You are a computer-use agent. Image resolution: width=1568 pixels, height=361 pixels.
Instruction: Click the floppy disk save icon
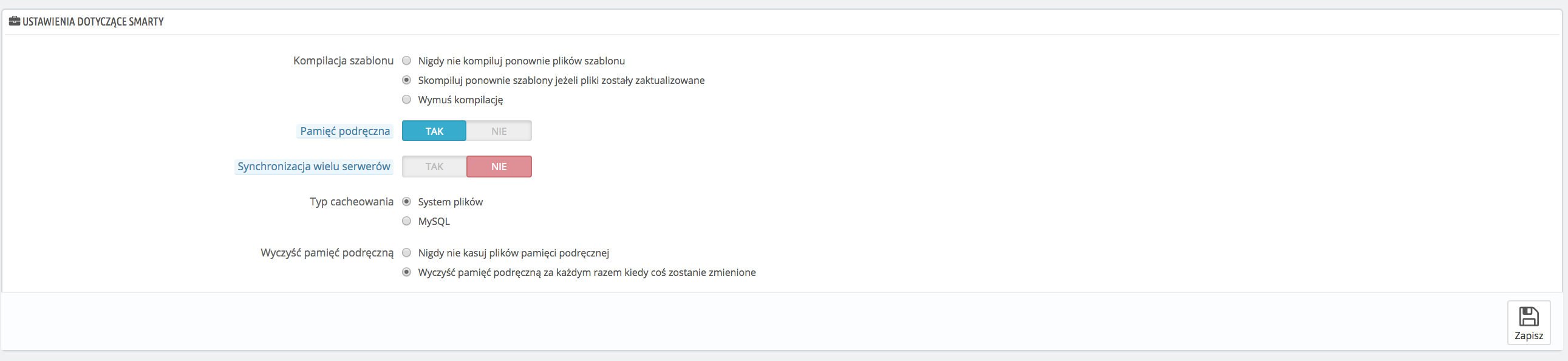[x=1529, y=317]
